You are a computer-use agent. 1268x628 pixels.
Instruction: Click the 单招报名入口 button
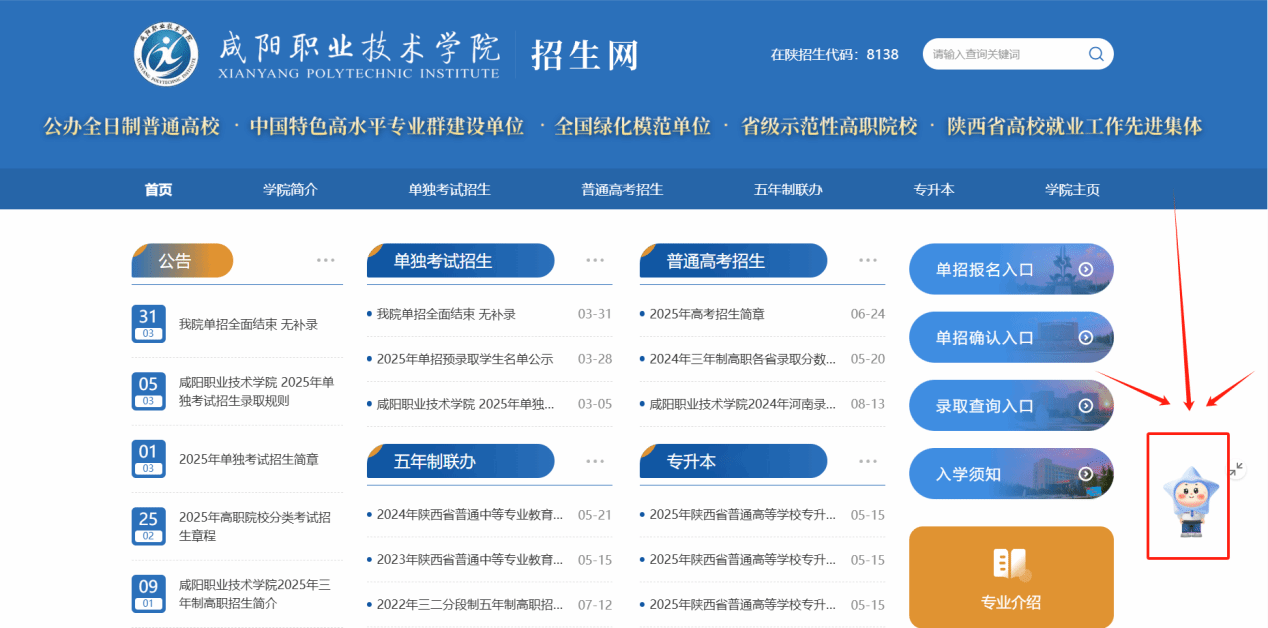tap(1011, 269)
